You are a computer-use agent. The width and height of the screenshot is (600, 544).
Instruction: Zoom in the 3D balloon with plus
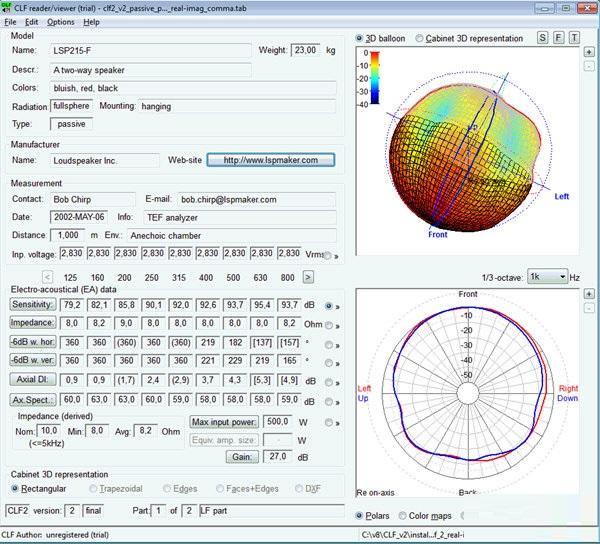pyautogui.click(x=590, y=52)
